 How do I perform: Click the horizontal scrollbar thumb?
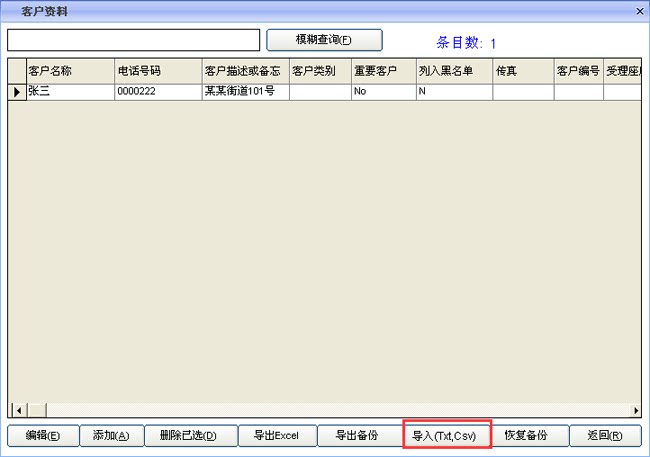coord(37,410)
